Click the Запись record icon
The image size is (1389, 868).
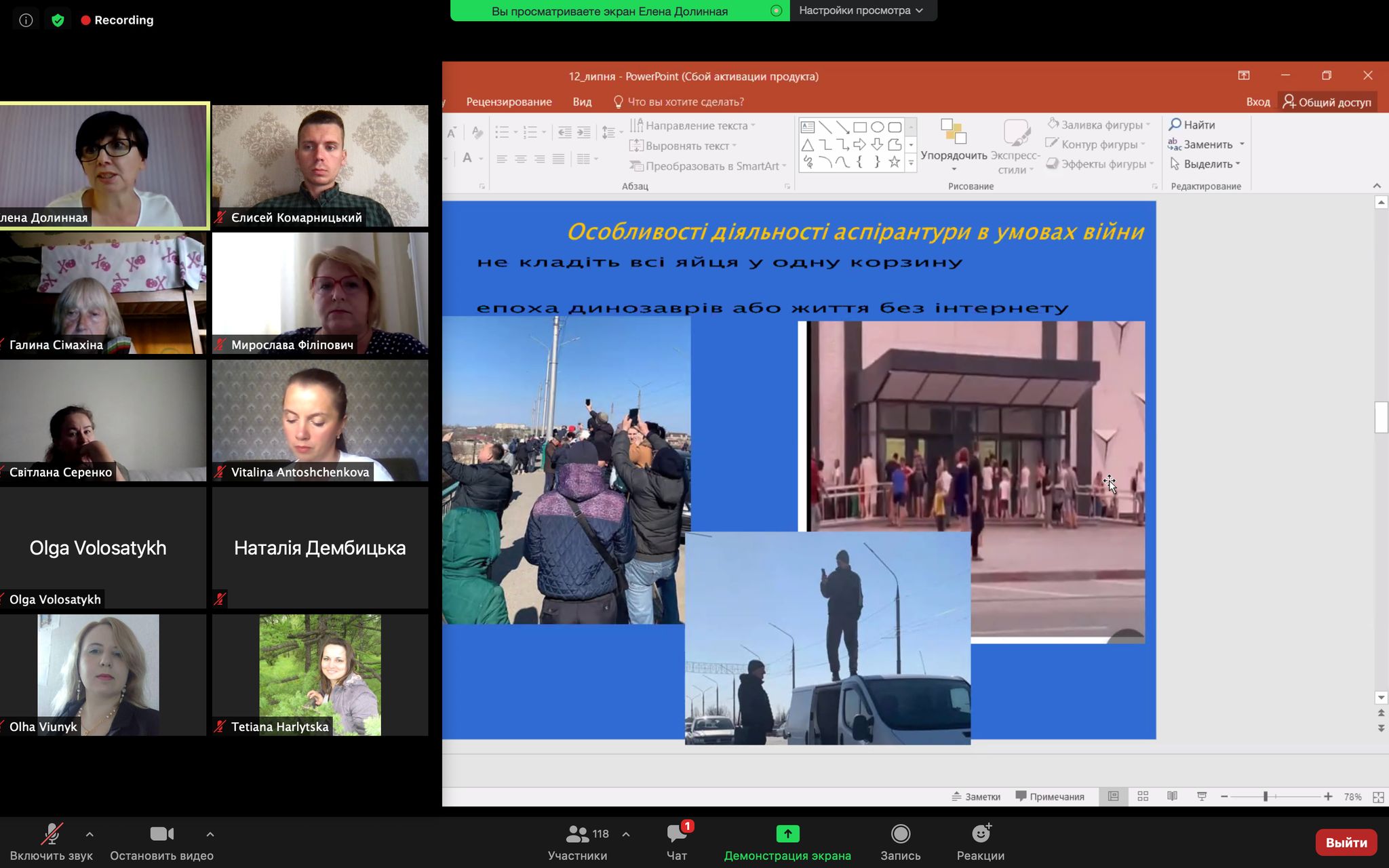point(900,834)
